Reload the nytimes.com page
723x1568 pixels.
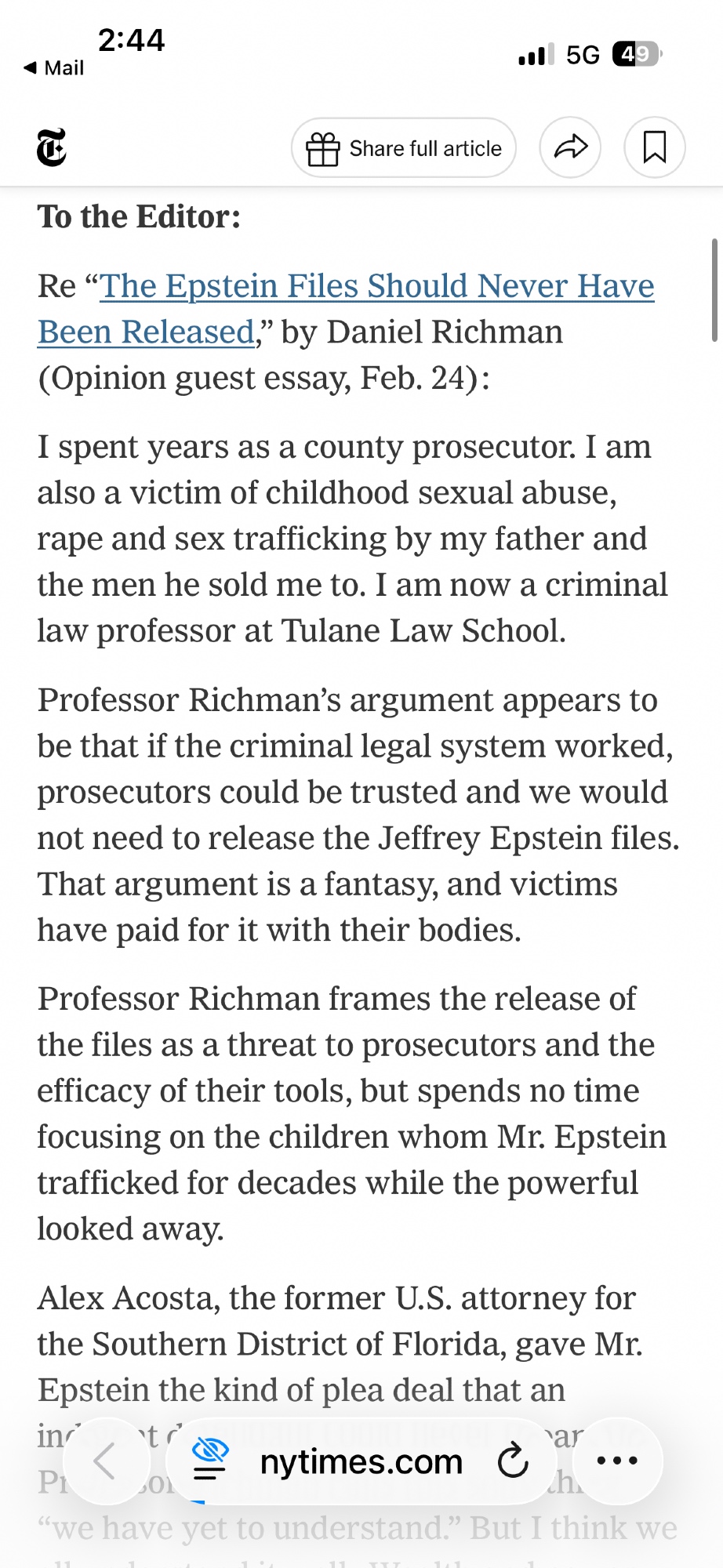click(513, 1461)
